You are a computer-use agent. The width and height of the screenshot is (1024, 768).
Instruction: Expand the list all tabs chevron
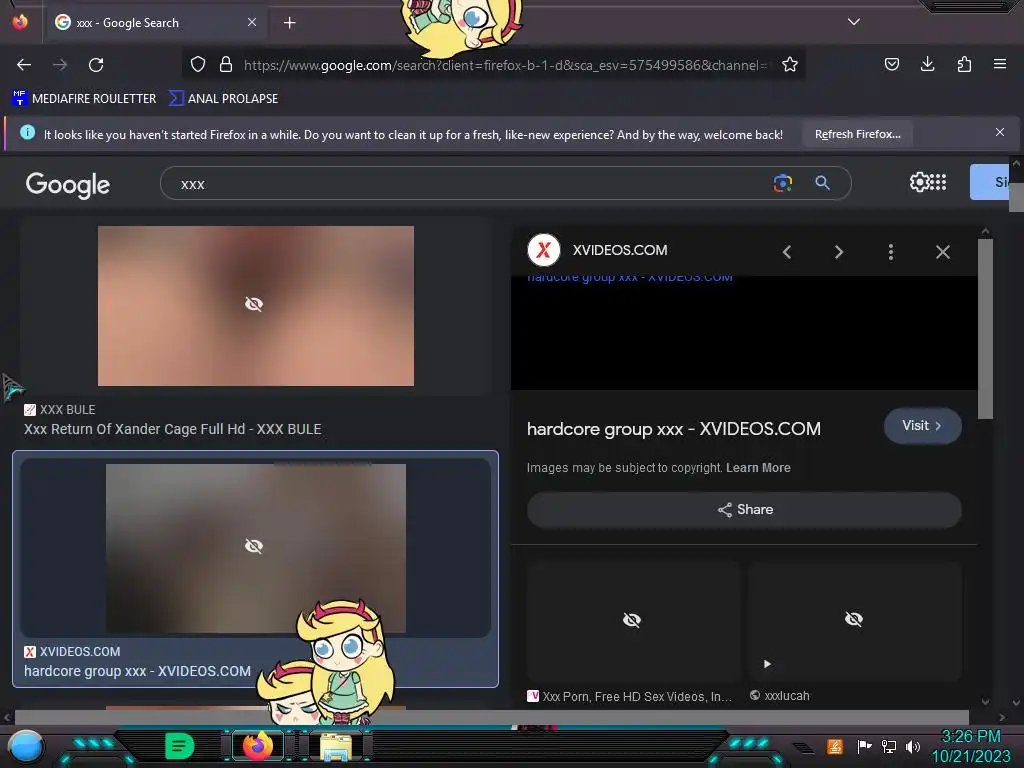pyautogui.click(x=854, y=22)
